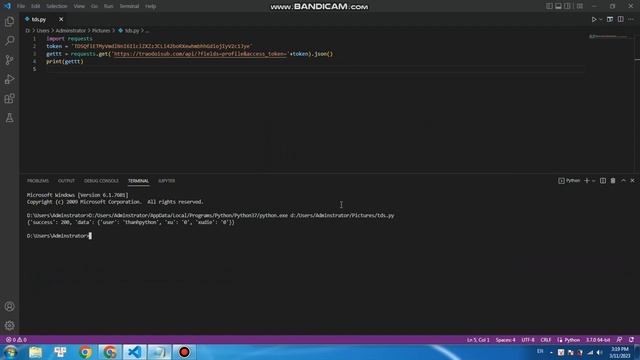This screenshot has height=360, width=640.
Task: Open the Extensions view
Action: (x=9, y=98)
